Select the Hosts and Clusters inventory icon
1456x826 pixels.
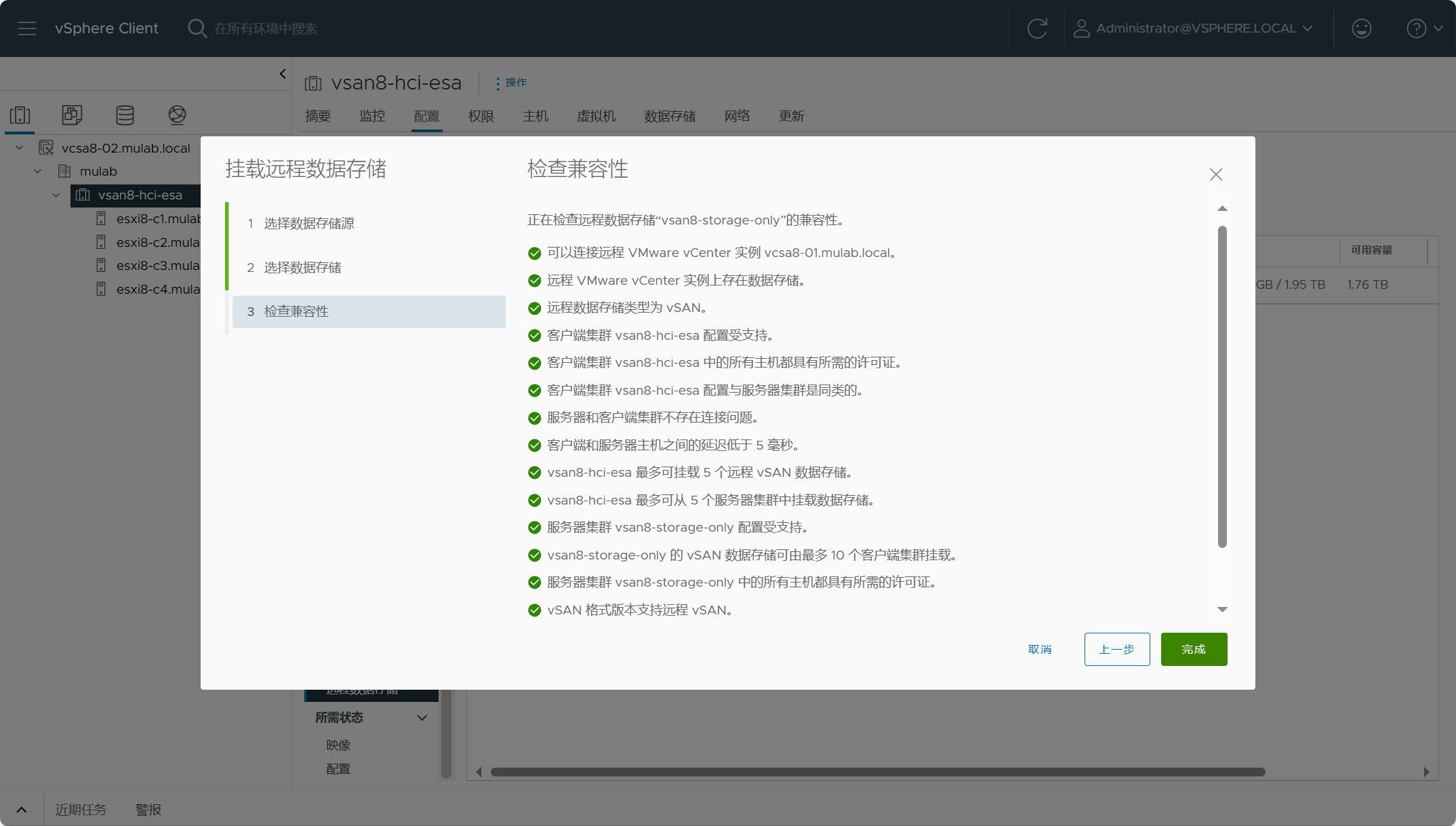pyautogui.click(x=20, y=115)
